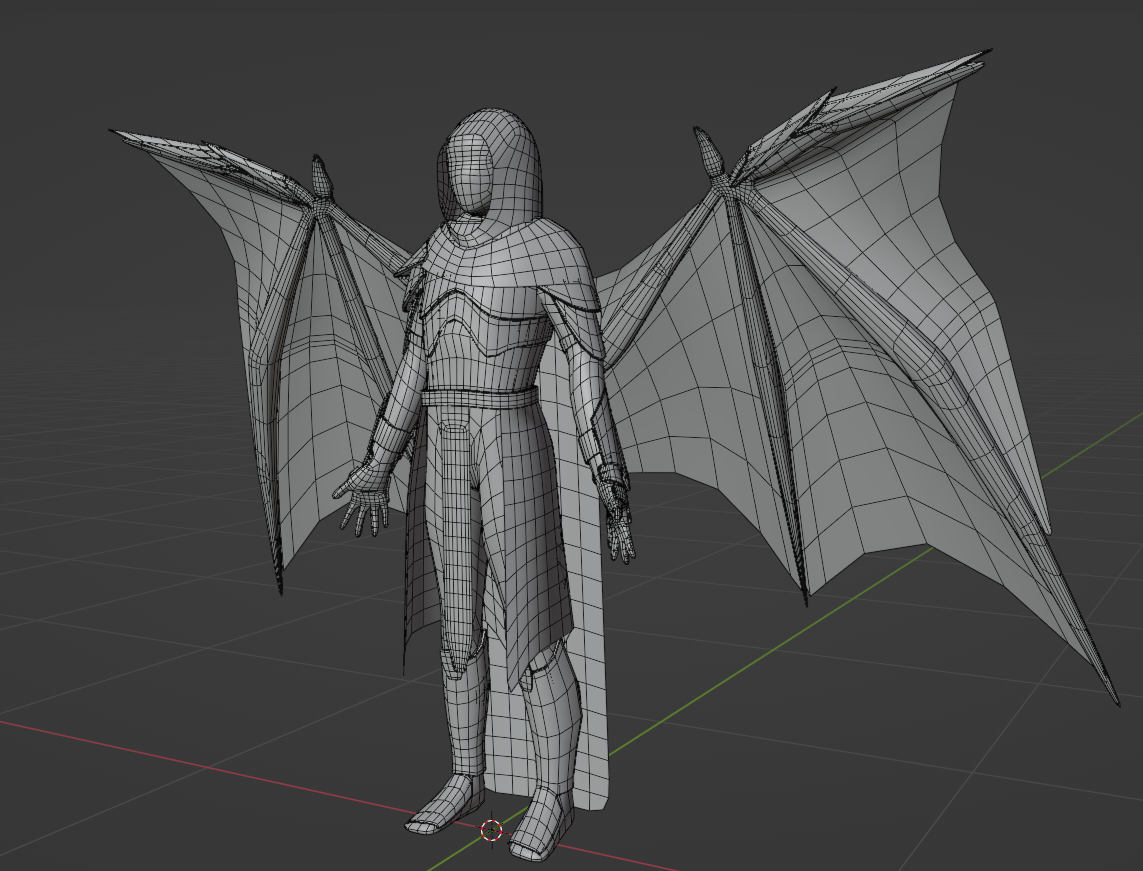Click the thumb claw atop the larger wing
The image size is (1143, 871).
tap(709, 152)
